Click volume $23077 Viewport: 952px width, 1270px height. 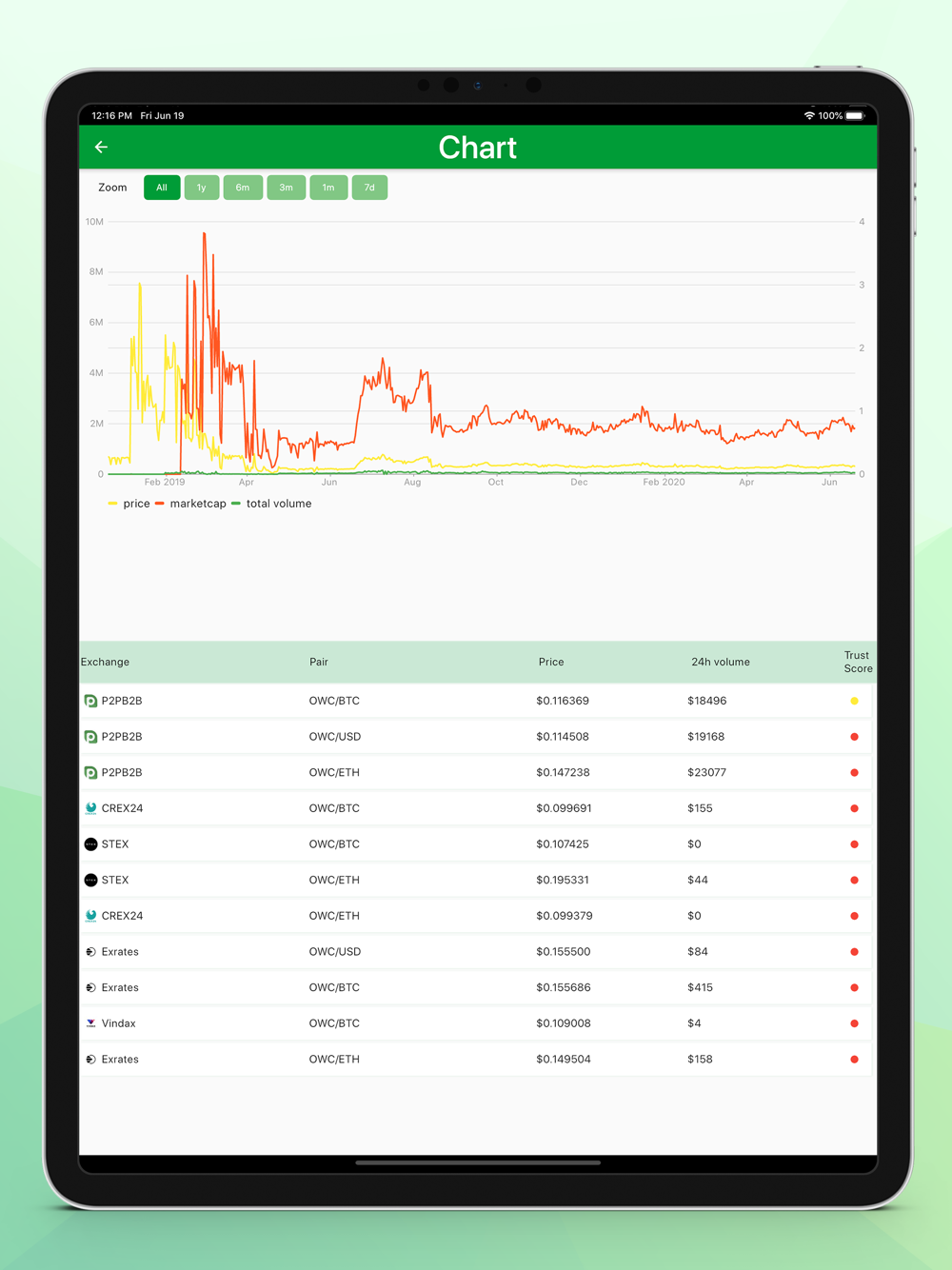tap(706, 772)
